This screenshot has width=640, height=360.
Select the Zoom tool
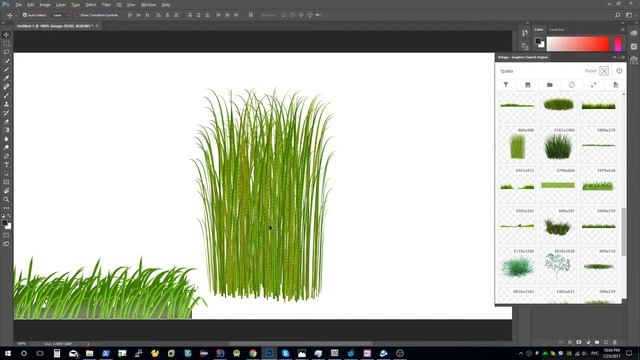point(6,200)
